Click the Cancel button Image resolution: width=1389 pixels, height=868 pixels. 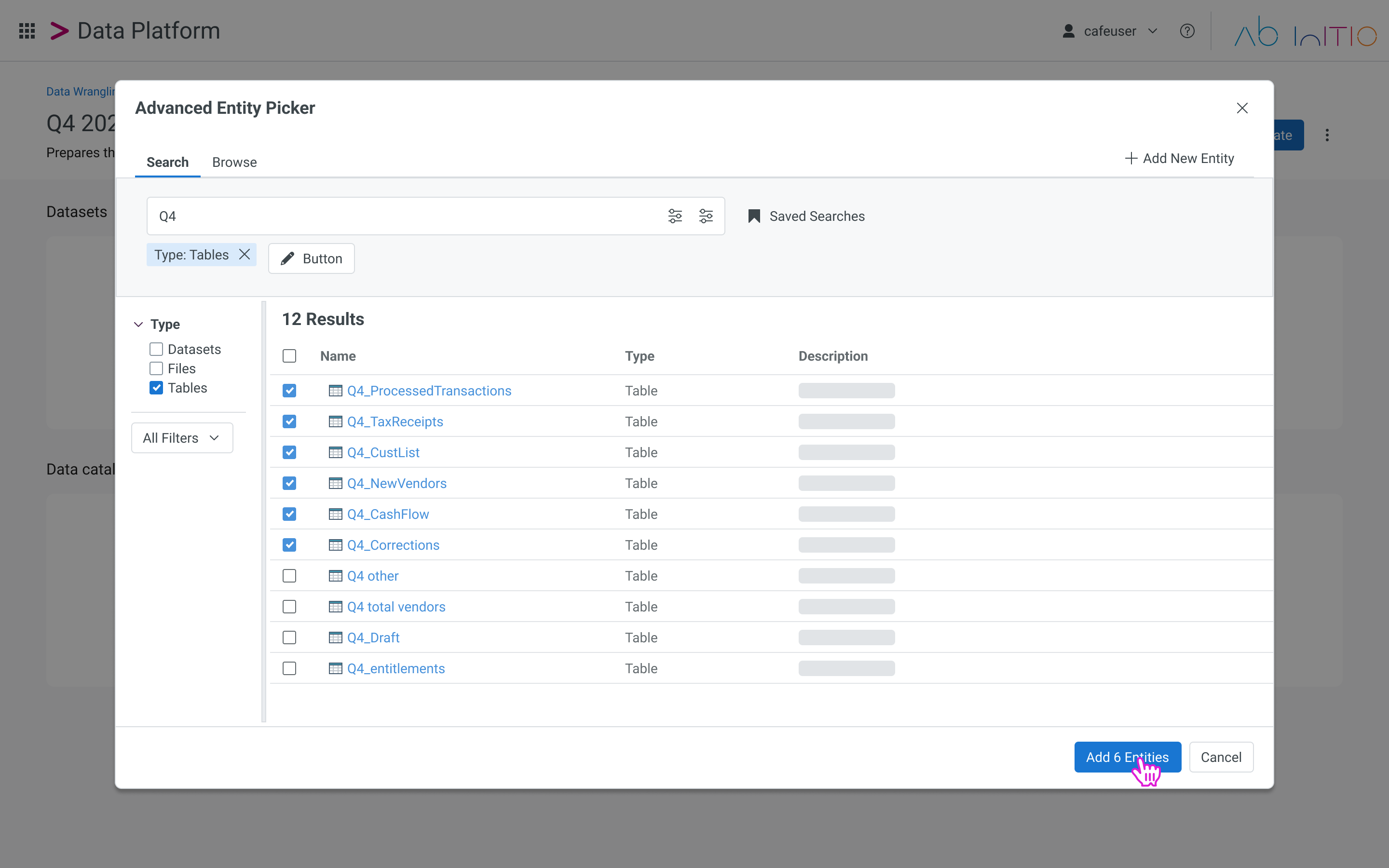click(1221, 757)
